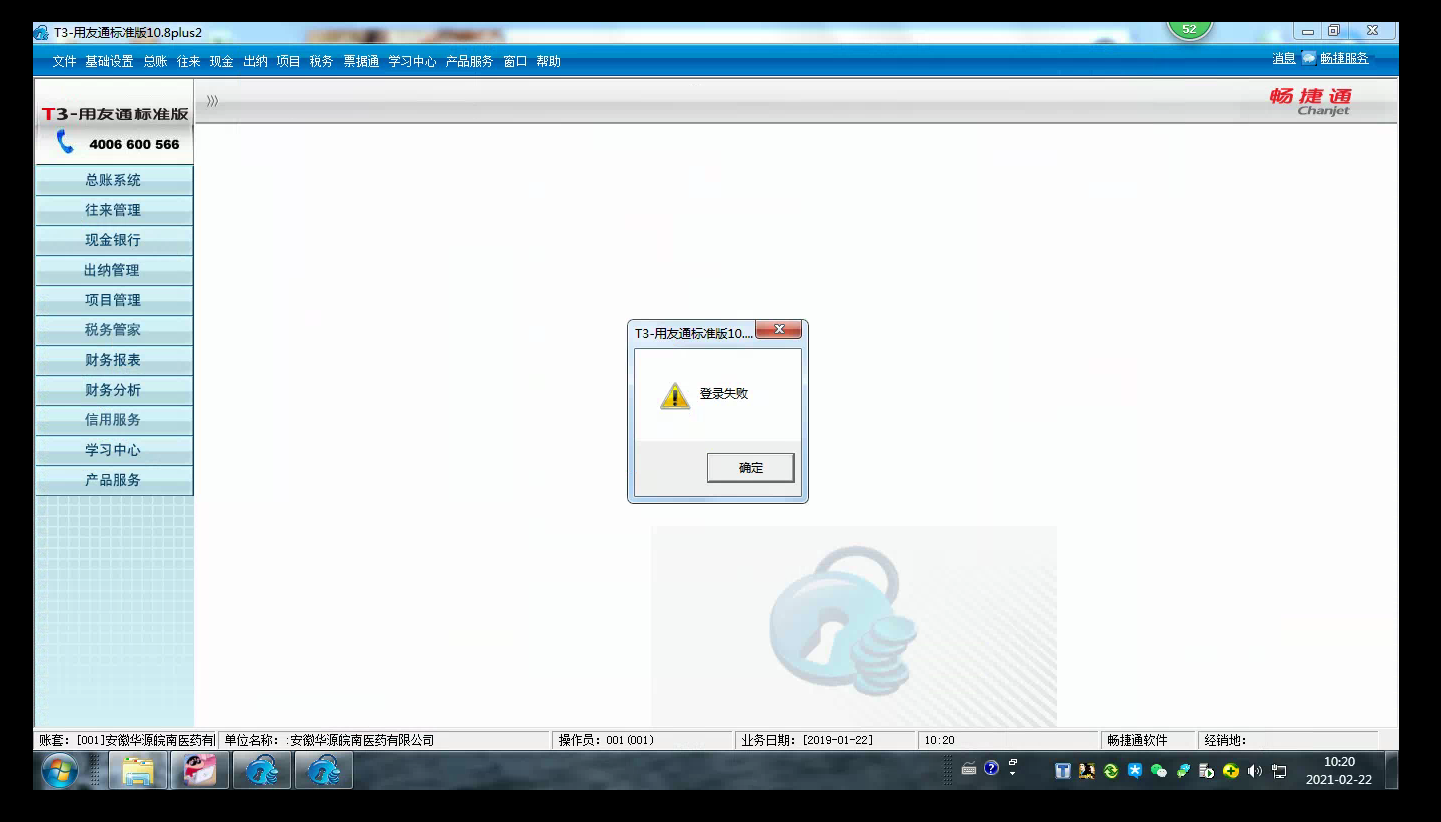Open 畅捷服务 at top right
The height and width of the screenshot is (822, 1441).
point(1344,59)
